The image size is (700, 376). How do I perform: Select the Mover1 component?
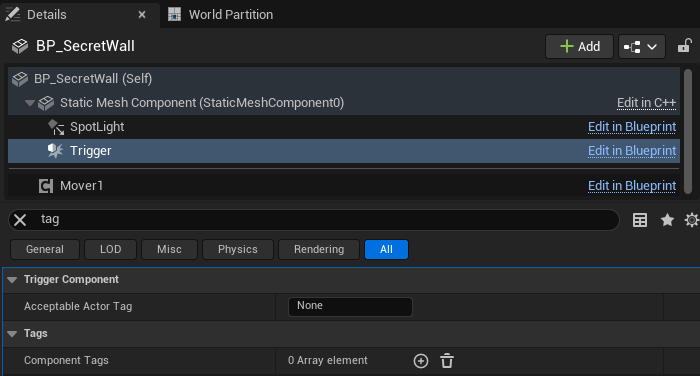[344, 186]
